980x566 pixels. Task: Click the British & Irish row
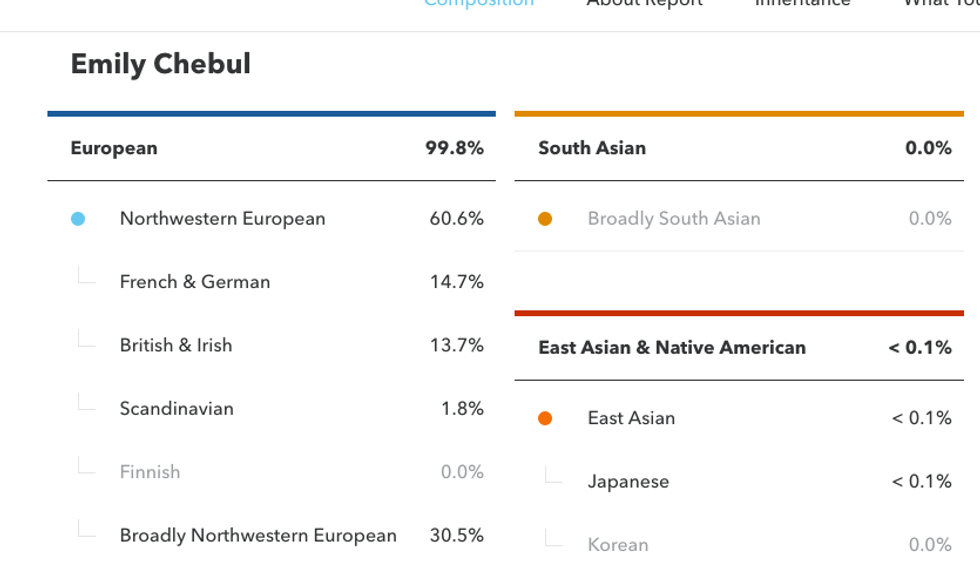pyautogui.click(x=176, y=345)
